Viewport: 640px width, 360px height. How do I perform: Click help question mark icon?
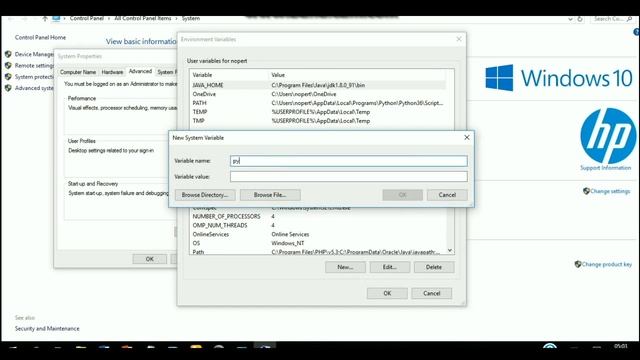tap(637, 32)
